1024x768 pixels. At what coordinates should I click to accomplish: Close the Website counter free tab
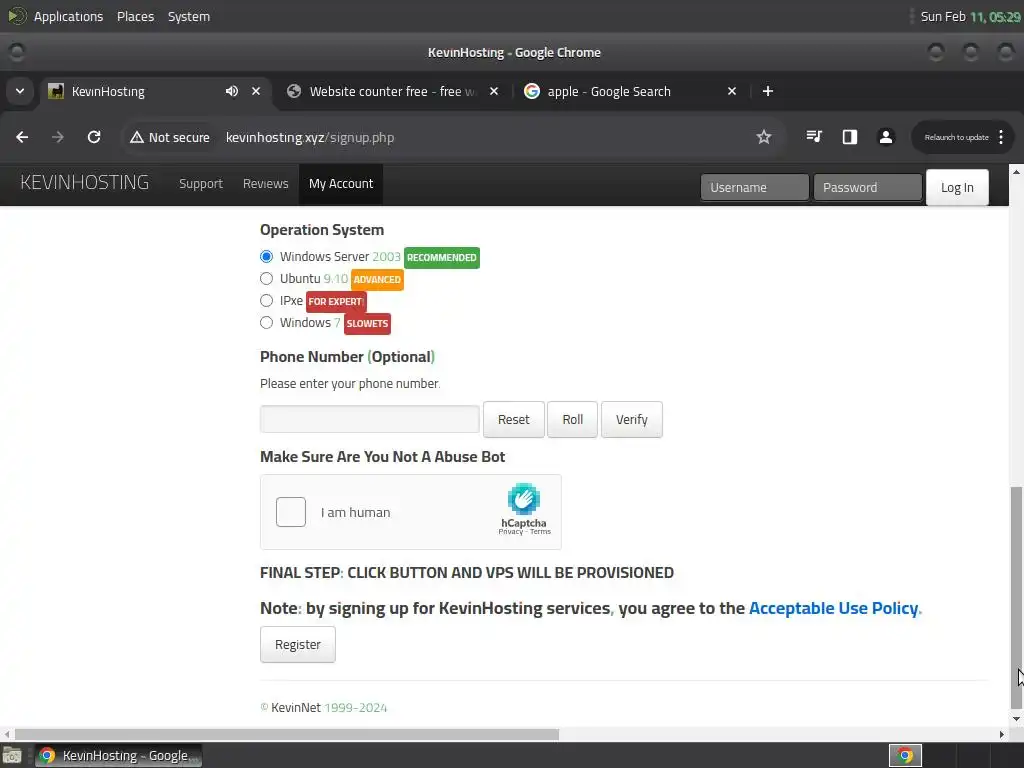click(x=494, y=91)
